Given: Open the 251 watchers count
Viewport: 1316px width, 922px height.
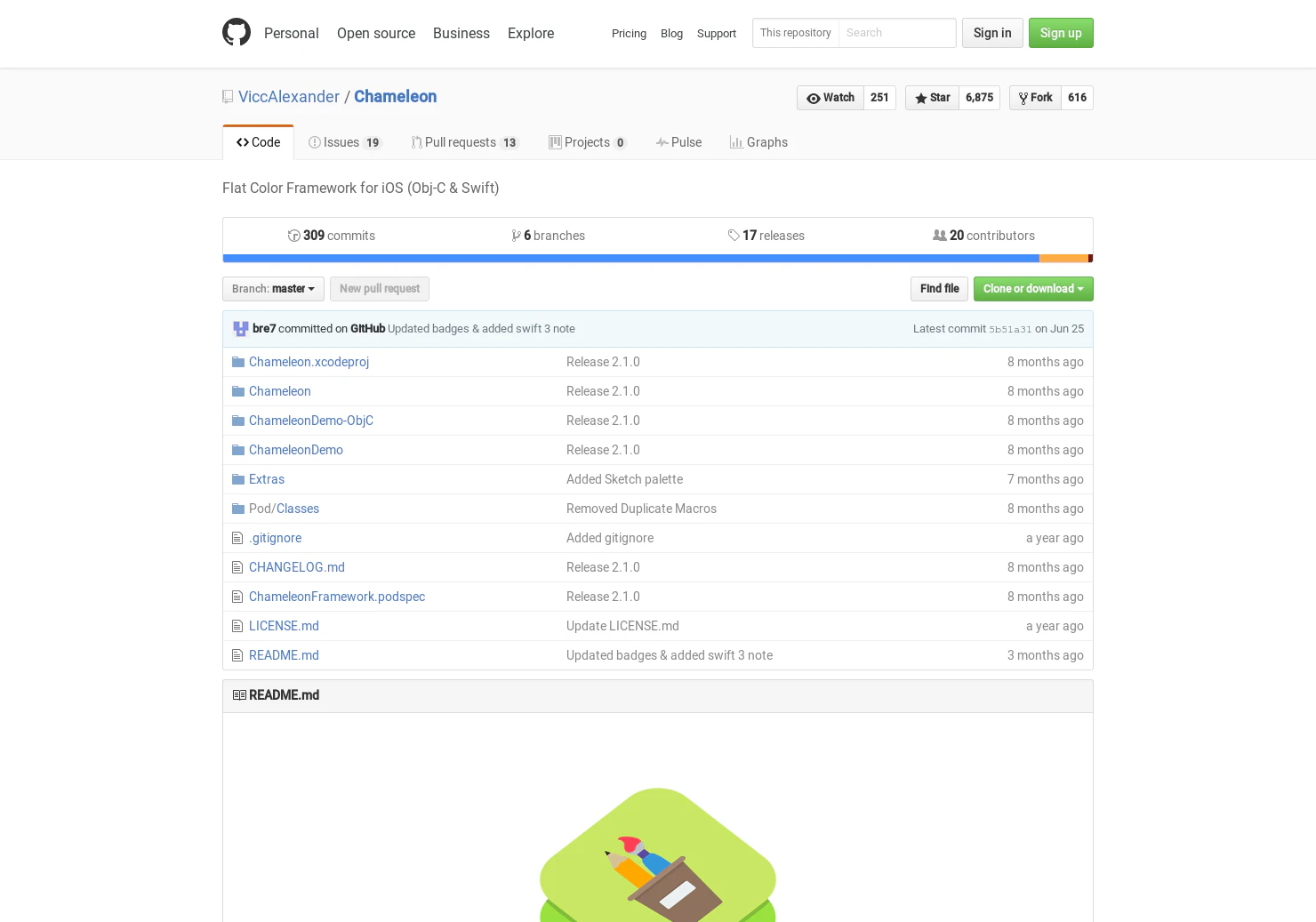Looking at the screenshot, I should 879,98.
